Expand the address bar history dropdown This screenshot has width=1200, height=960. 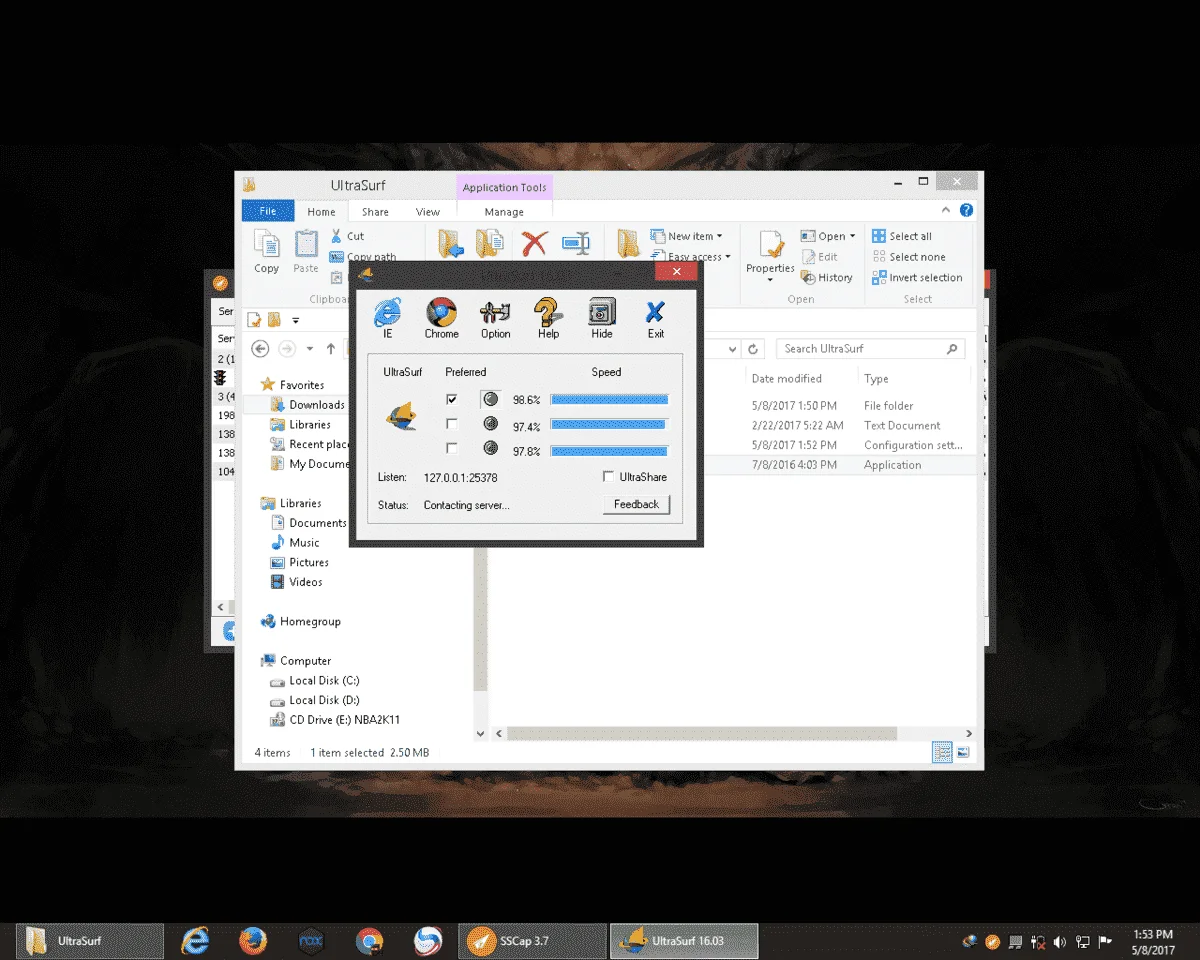(x=732, y=349)
